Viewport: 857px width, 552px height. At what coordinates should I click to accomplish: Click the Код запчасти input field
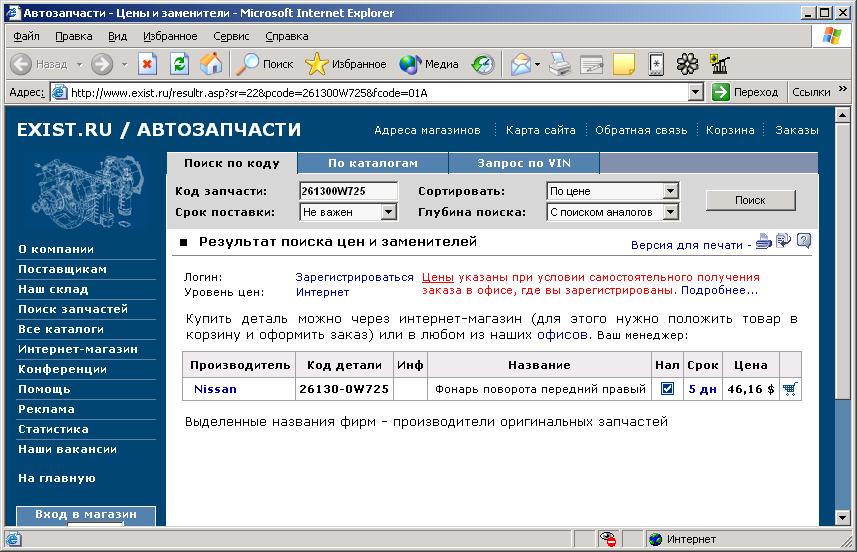(x=349, y=191)
